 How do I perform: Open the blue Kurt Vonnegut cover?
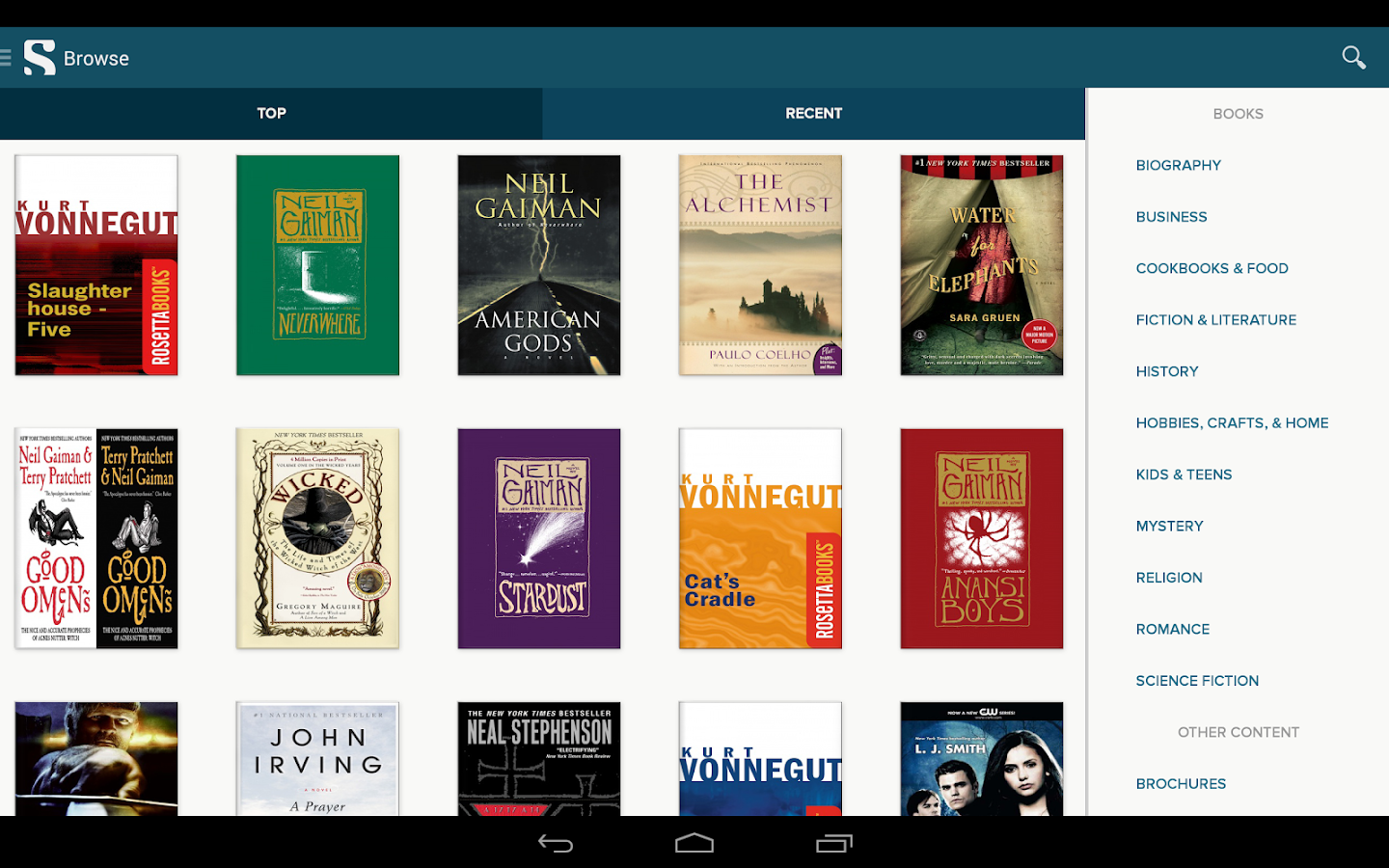point(760,759)
